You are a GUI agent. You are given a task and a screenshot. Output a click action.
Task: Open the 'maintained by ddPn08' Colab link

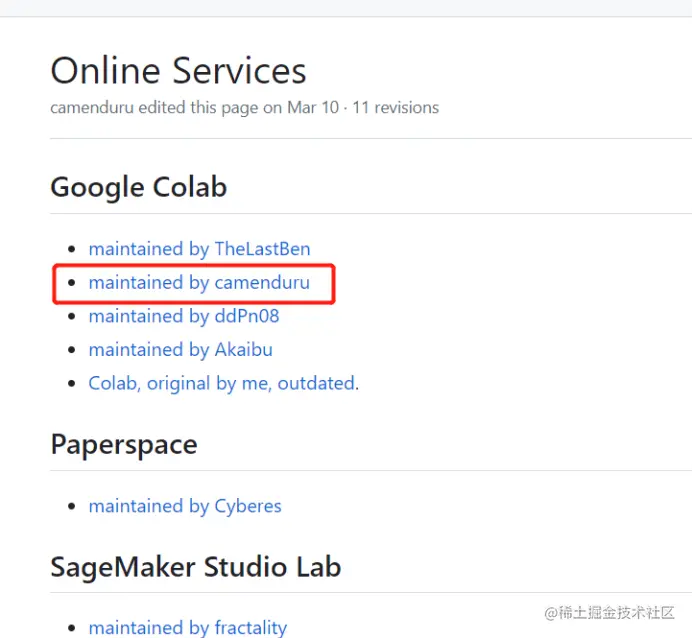coord(184,316)
